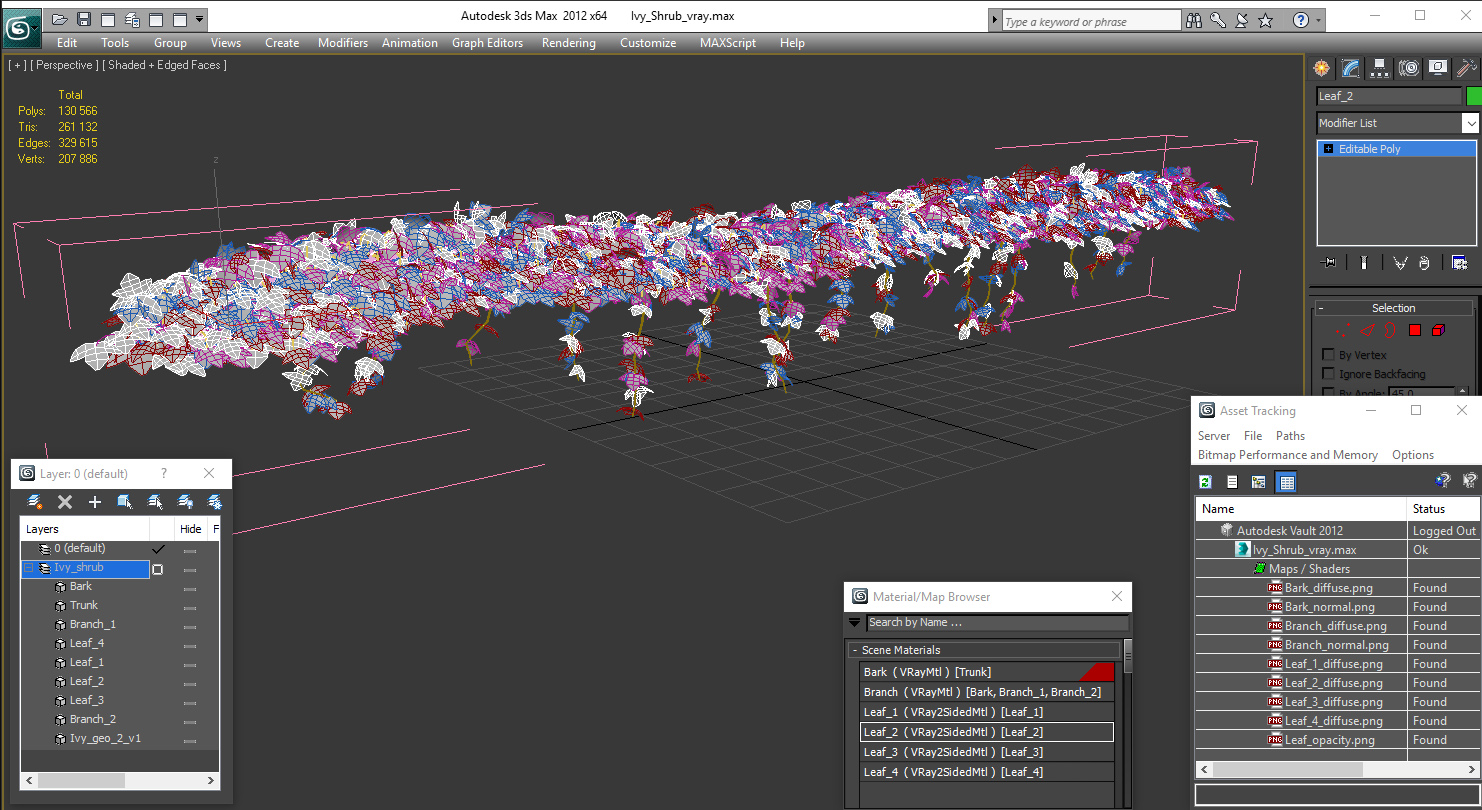1482x810 pixels.
Task: Open the Modifier List dropdown
Action: click(1470, 123)
